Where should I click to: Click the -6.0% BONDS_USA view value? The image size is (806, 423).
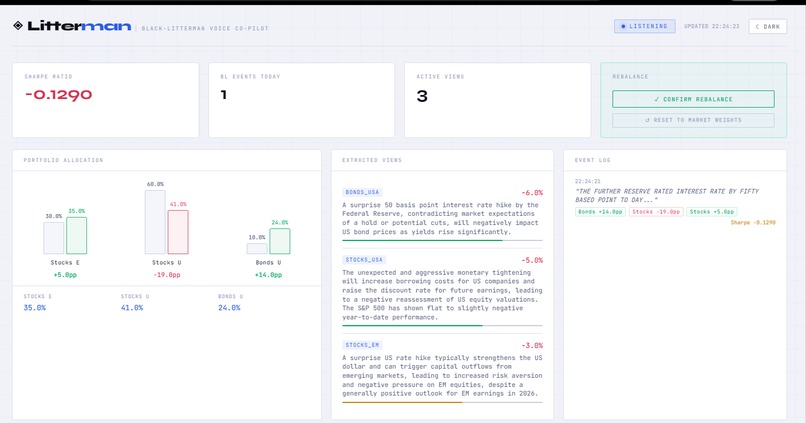tap(532, 193)
